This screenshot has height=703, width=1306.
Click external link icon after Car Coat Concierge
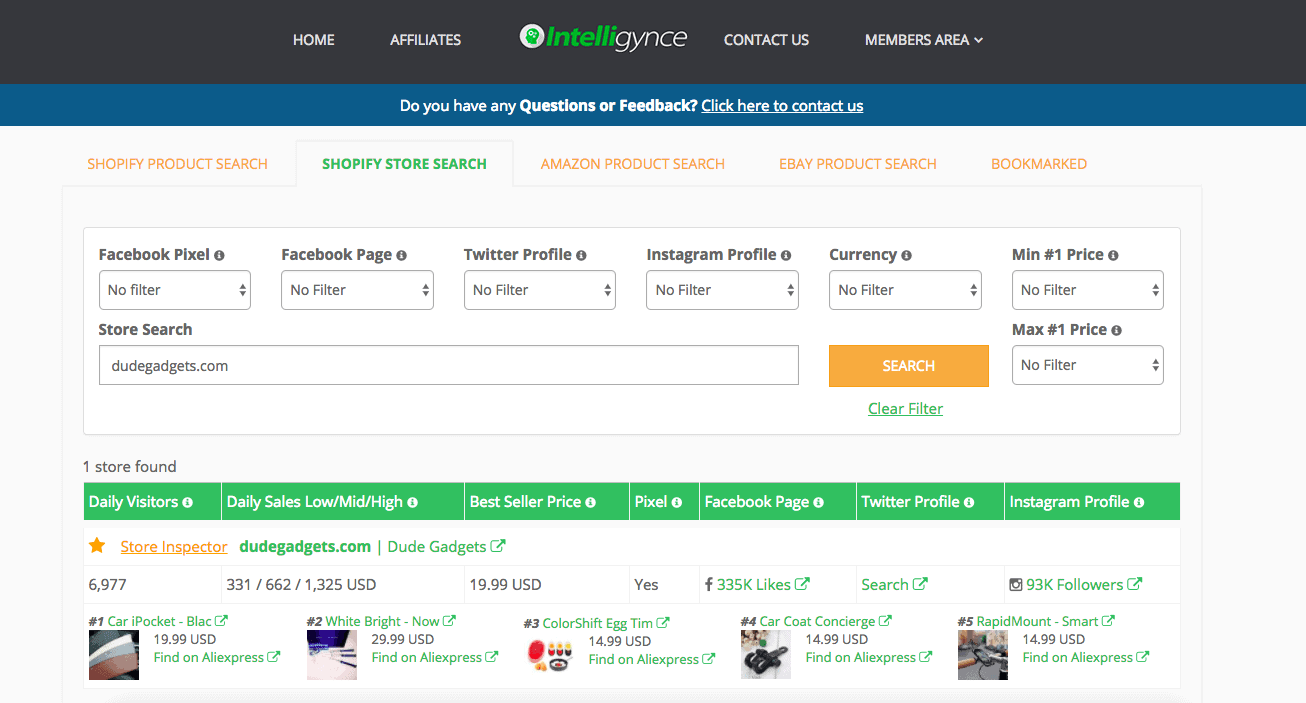886,621
